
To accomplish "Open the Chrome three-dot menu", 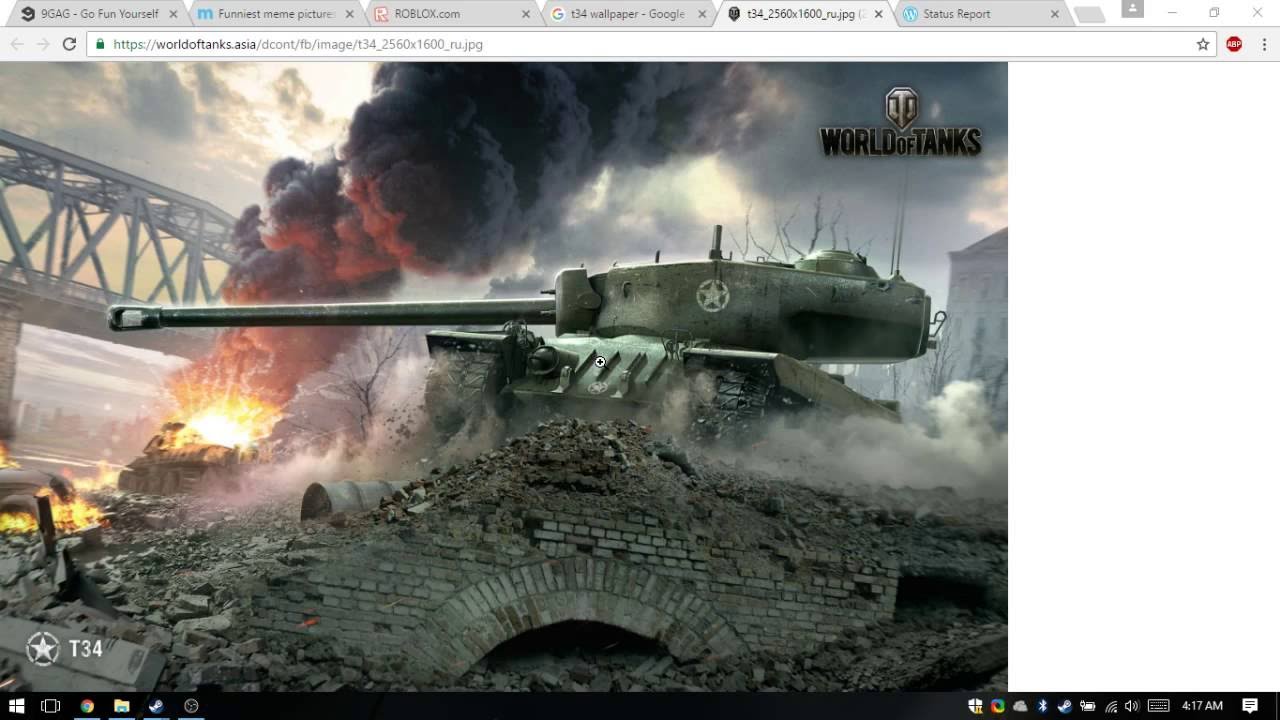I will 1264,44.
